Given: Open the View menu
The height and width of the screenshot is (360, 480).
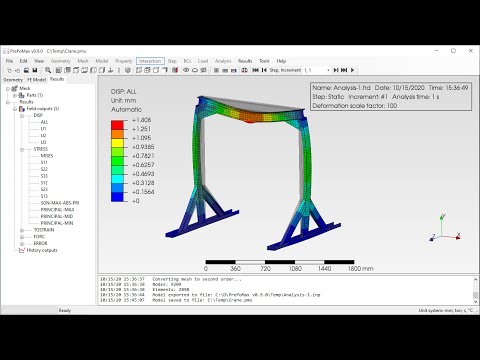Looking at the screenshot, I should point(39,61).
